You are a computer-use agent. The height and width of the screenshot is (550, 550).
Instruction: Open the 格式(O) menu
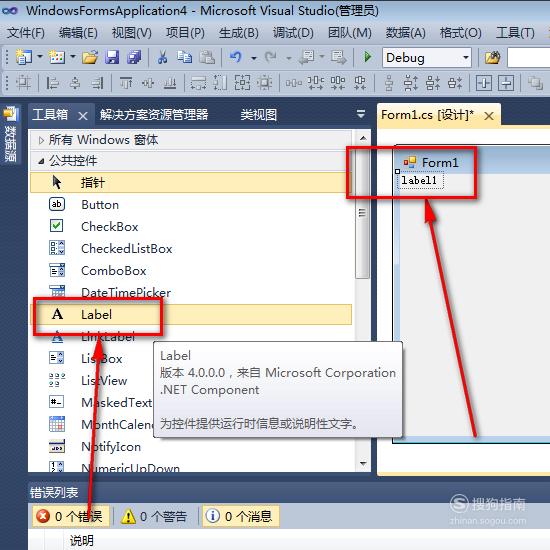click(x=461, y=33)
